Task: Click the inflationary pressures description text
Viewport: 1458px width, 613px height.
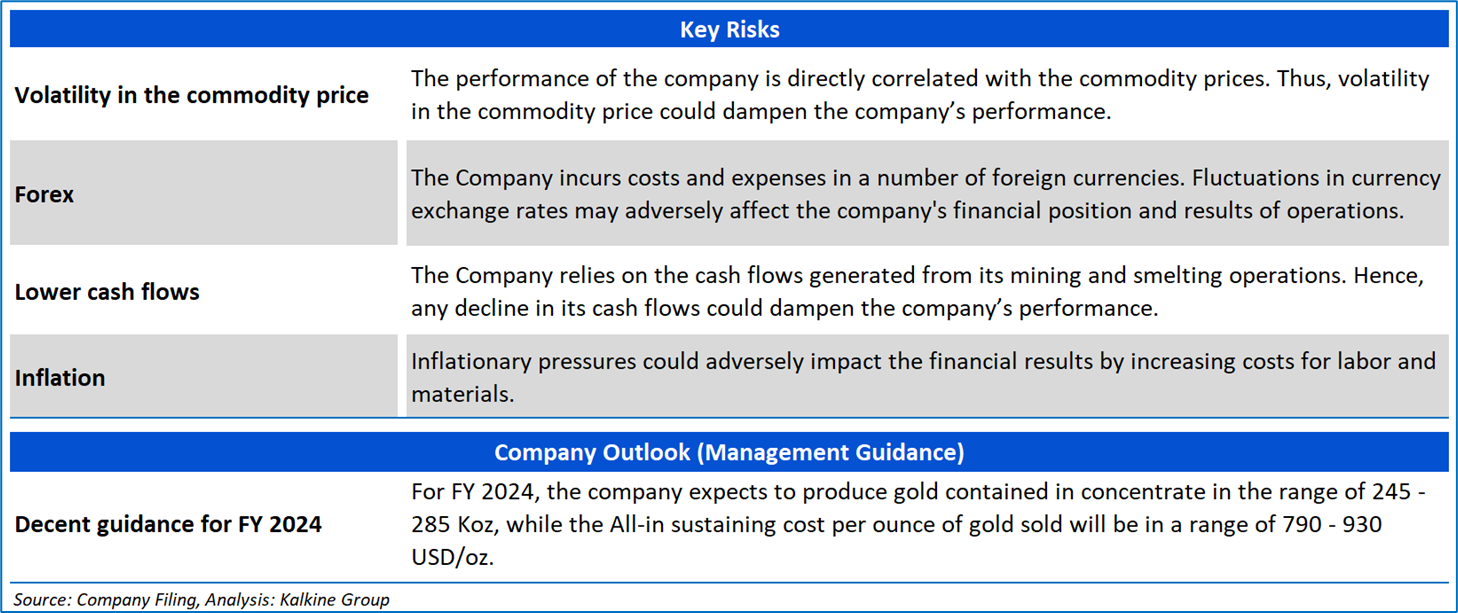Action: pyautogui.click(x=922, y=361)
